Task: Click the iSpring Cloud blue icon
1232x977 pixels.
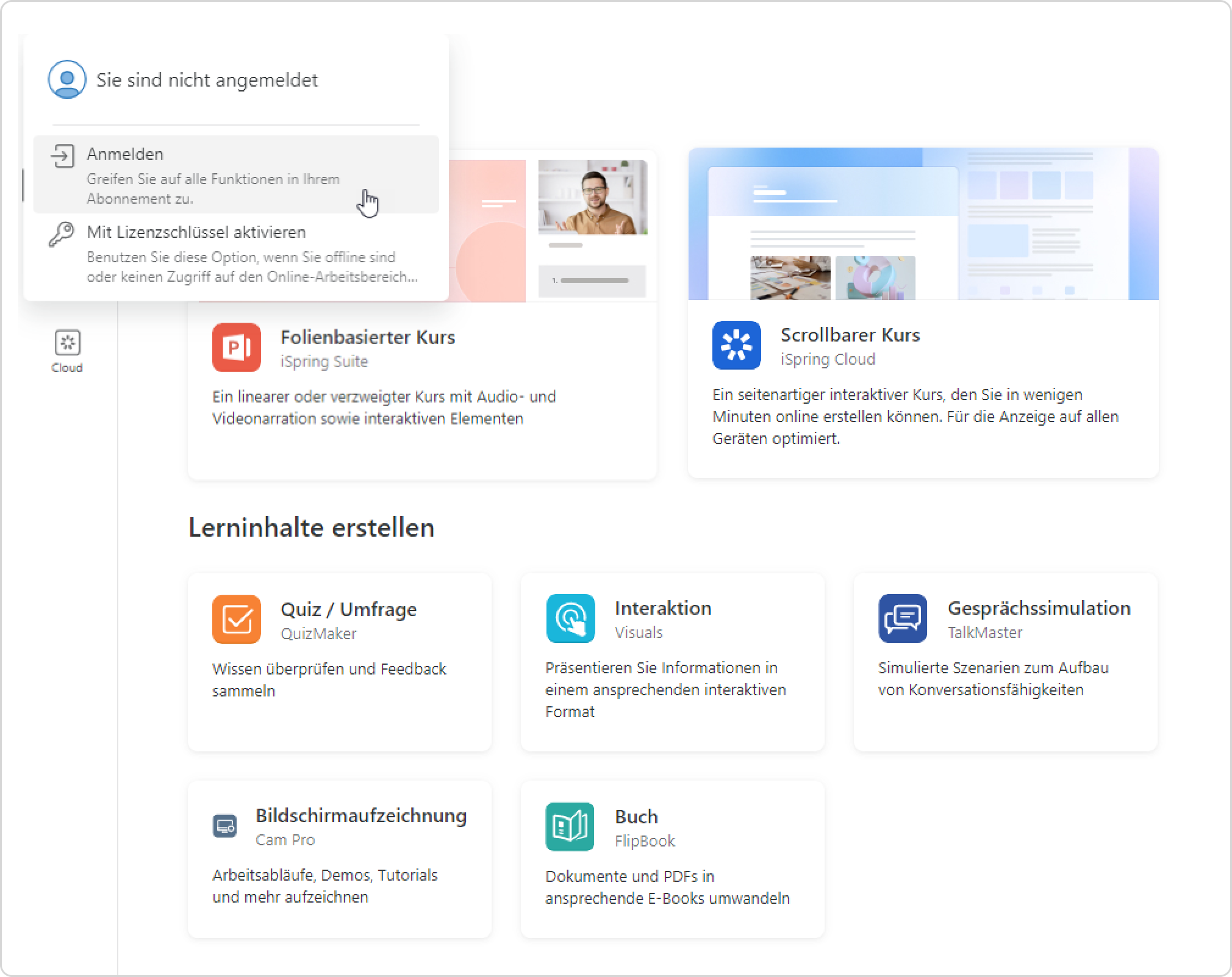Action: coord(736,345)
